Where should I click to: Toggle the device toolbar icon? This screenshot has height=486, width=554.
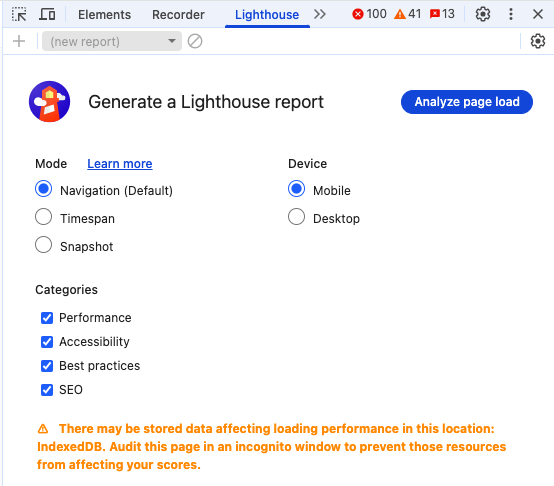(47, 14)
